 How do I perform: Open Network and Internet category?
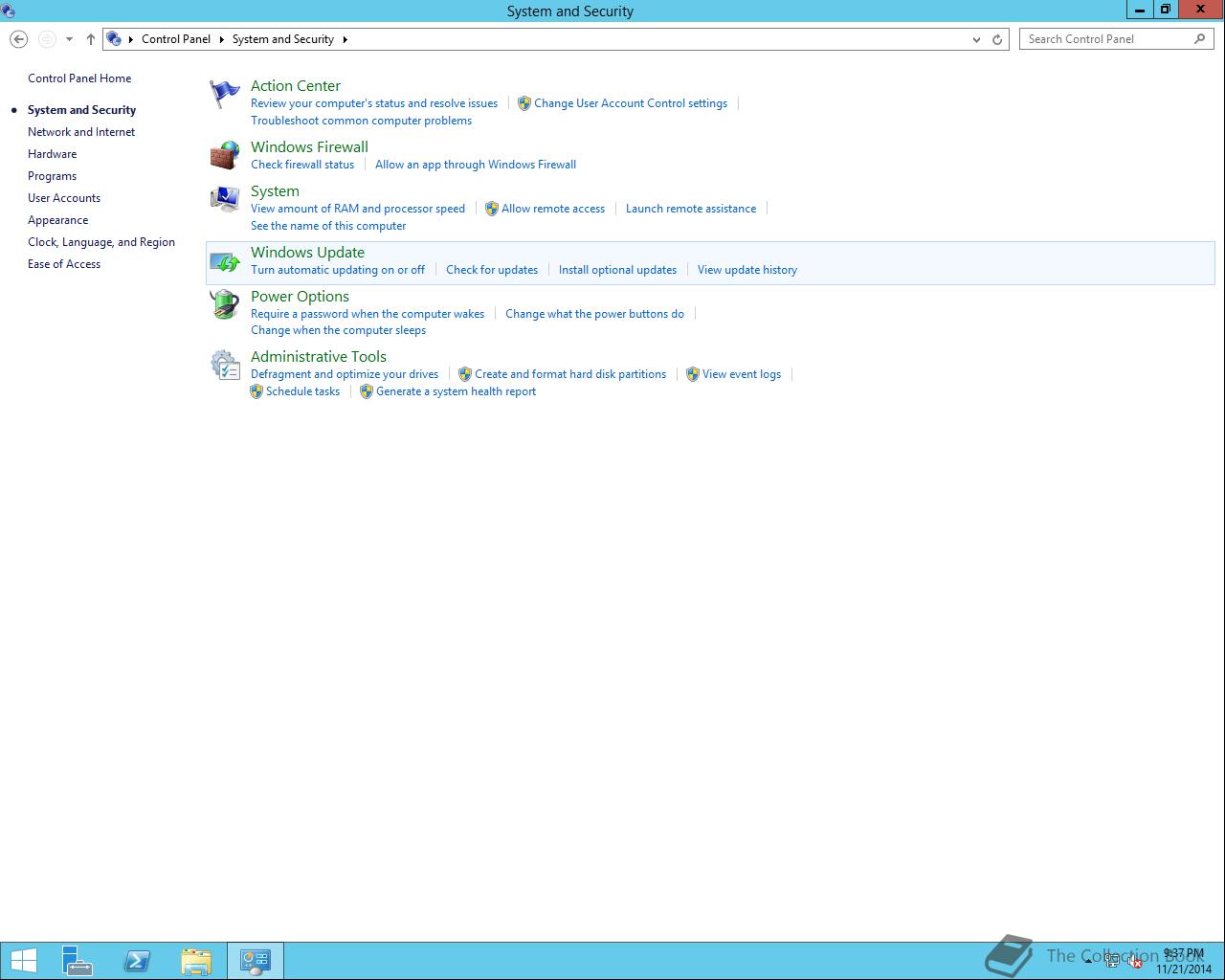click(x=81, y=132)
